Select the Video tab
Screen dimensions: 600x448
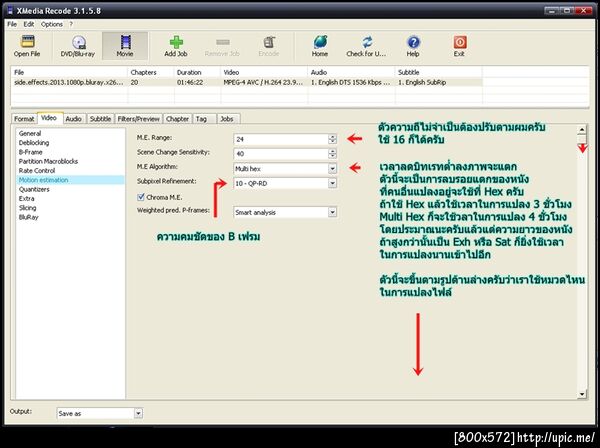click(49, 118)
